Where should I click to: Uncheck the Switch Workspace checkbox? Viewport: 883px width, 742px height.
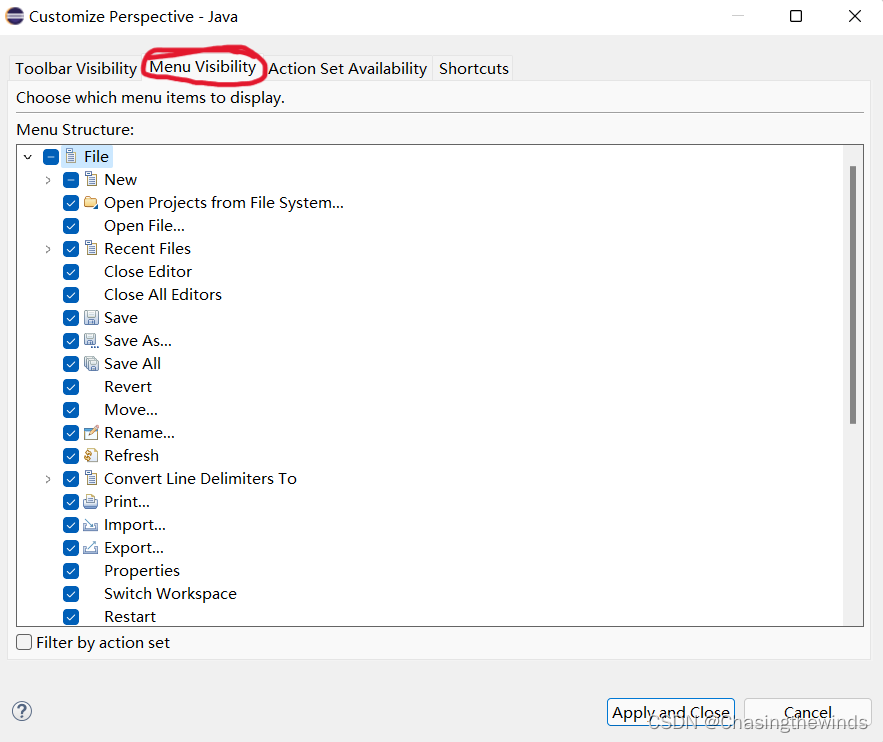pos(71,594)
